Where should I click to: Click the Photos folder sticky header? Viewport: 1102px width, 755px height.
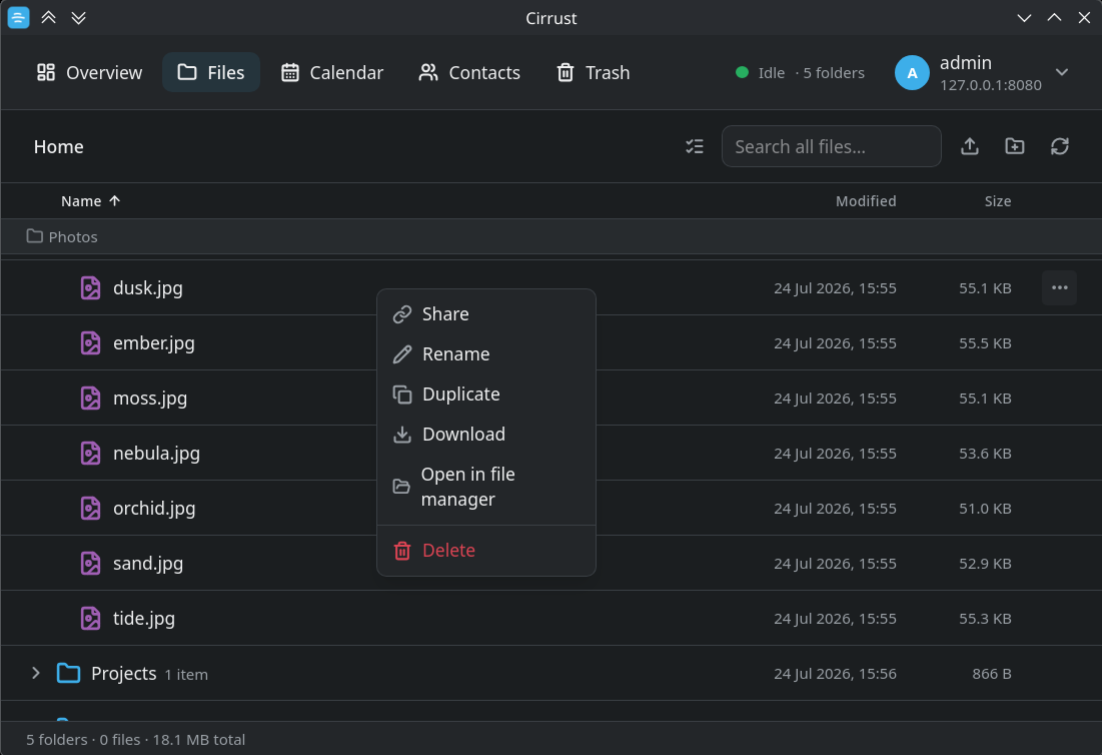551,236
